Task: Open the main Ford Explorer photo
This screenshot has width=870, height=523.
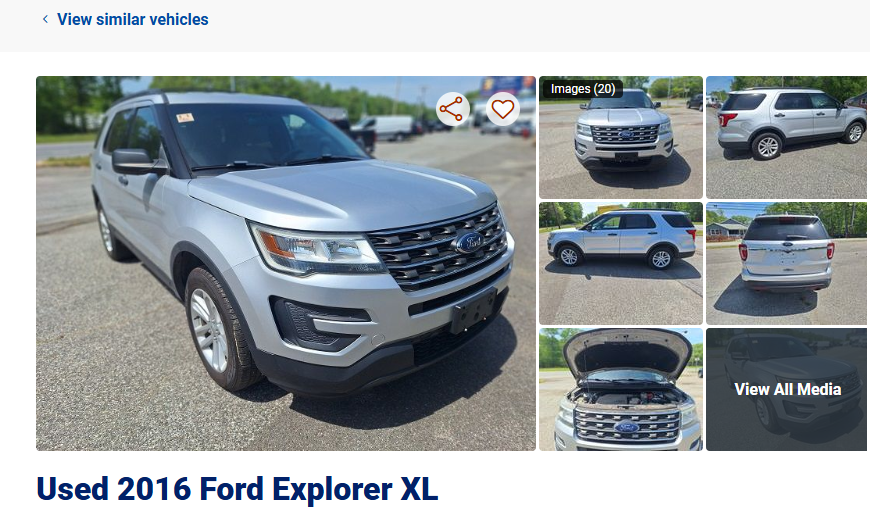Action: pos(286,263)
